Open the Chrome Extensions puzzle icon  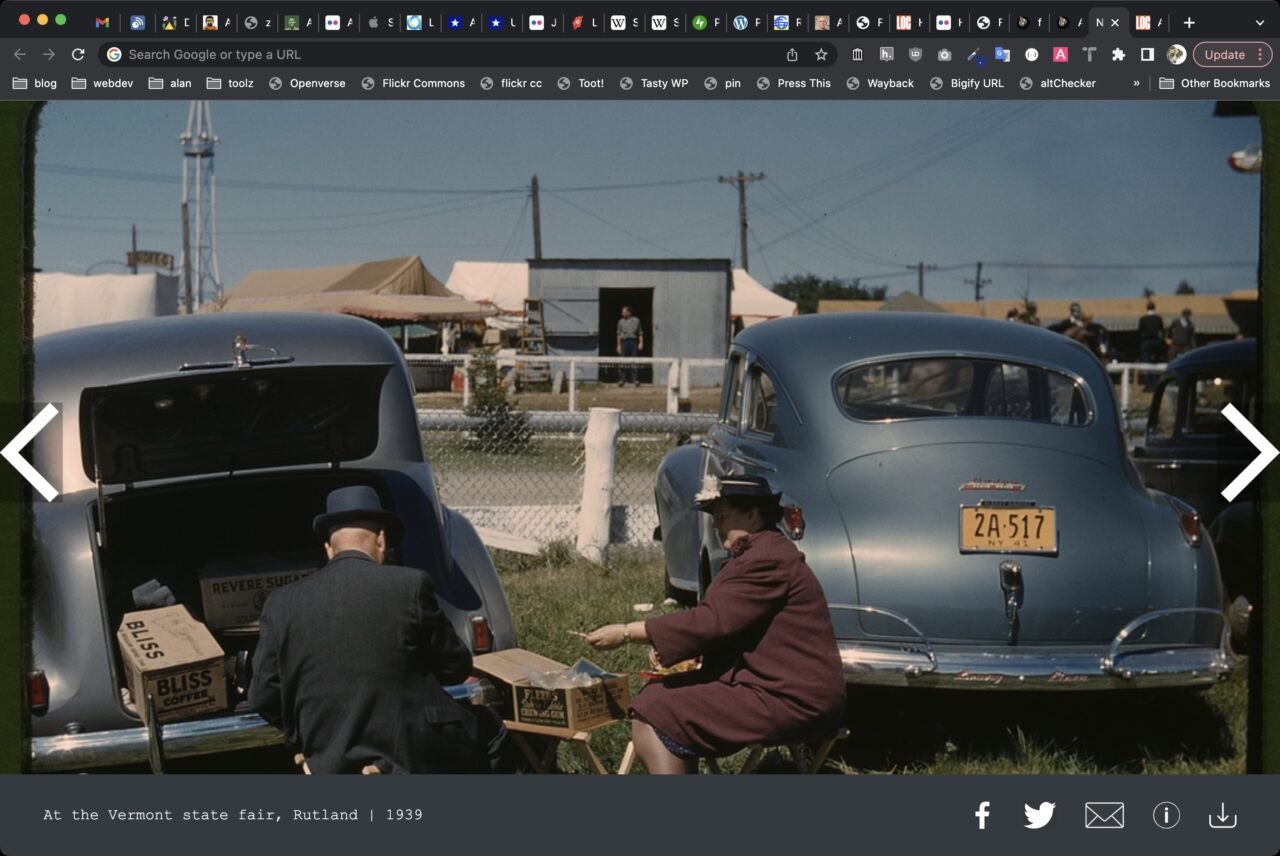point(1118,54)
